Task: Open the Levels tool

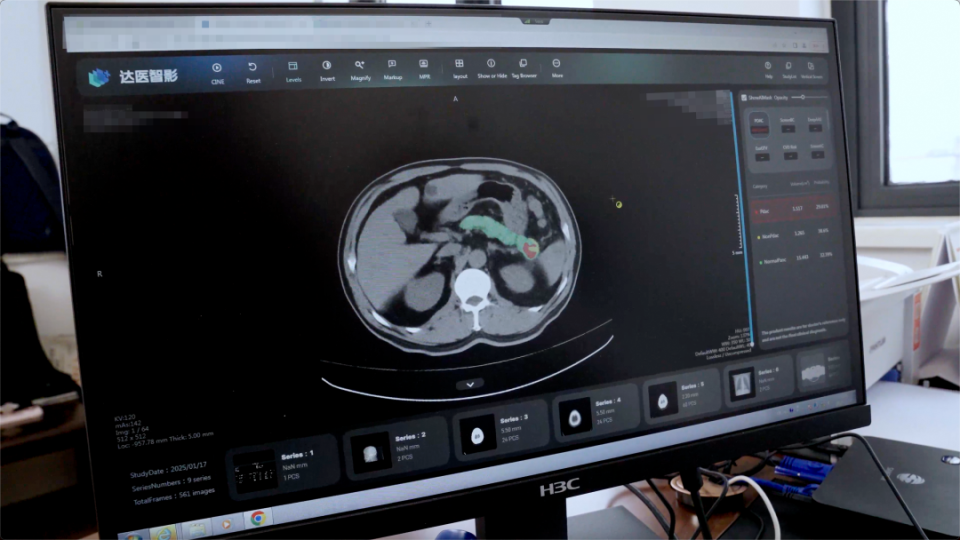Action: 293,71
